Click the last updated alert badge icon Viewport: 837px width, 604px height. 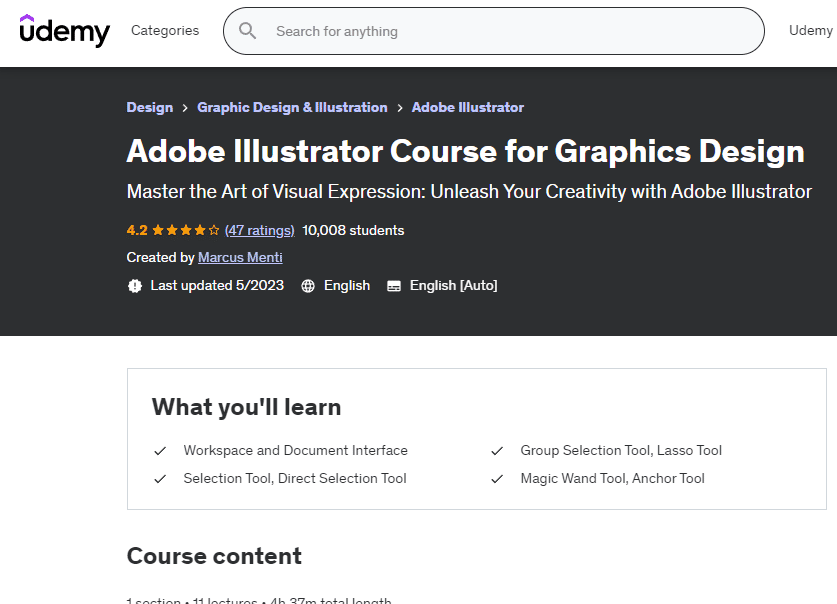click(x=135, y=286)
